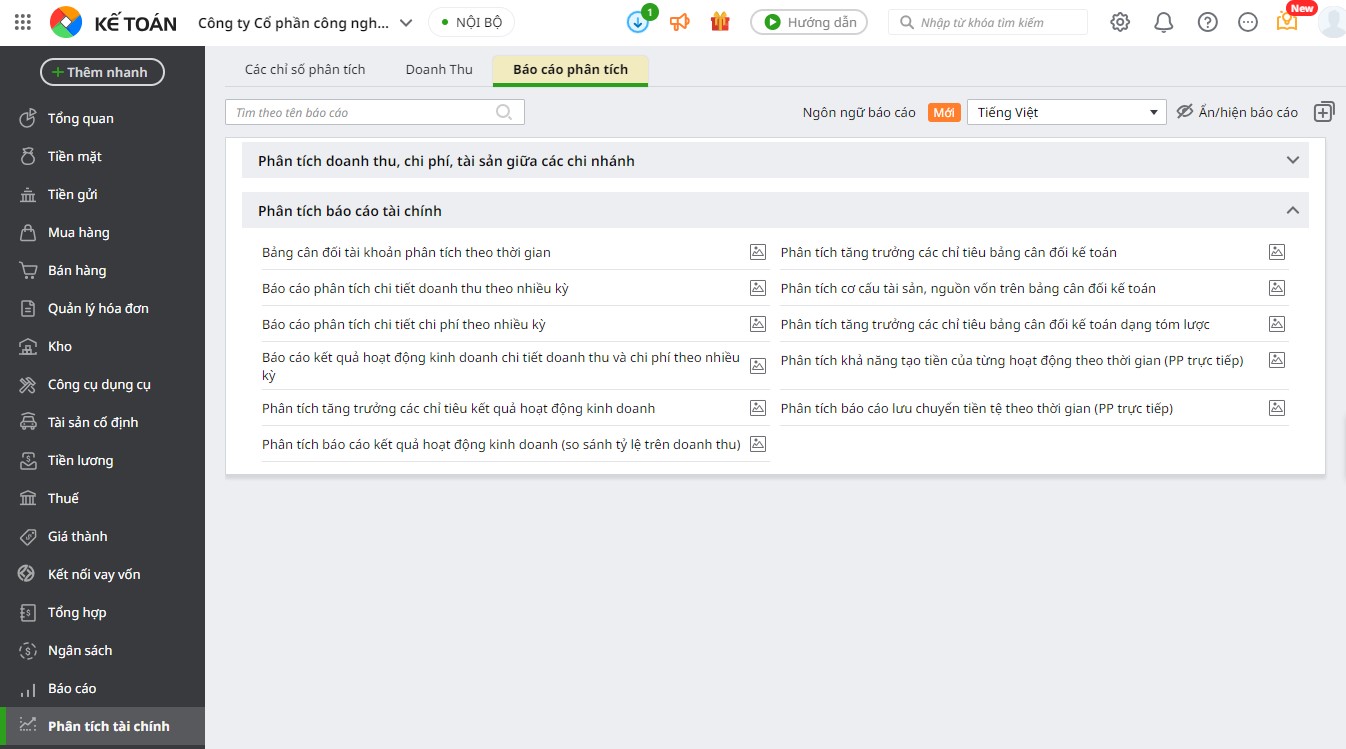This screenshot has width=1346, height=749.
Task: Preview image for bảng cân đối kế toán dạng tóm lược
Action: coord(1277,324)
